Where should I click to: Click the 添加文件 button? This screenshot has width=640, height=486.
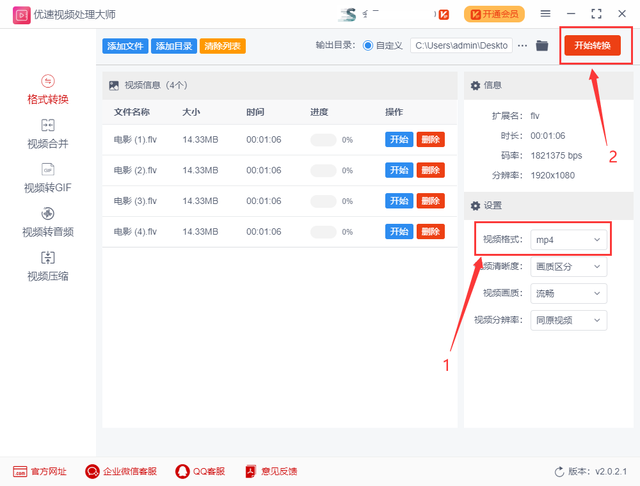(125, 46)
